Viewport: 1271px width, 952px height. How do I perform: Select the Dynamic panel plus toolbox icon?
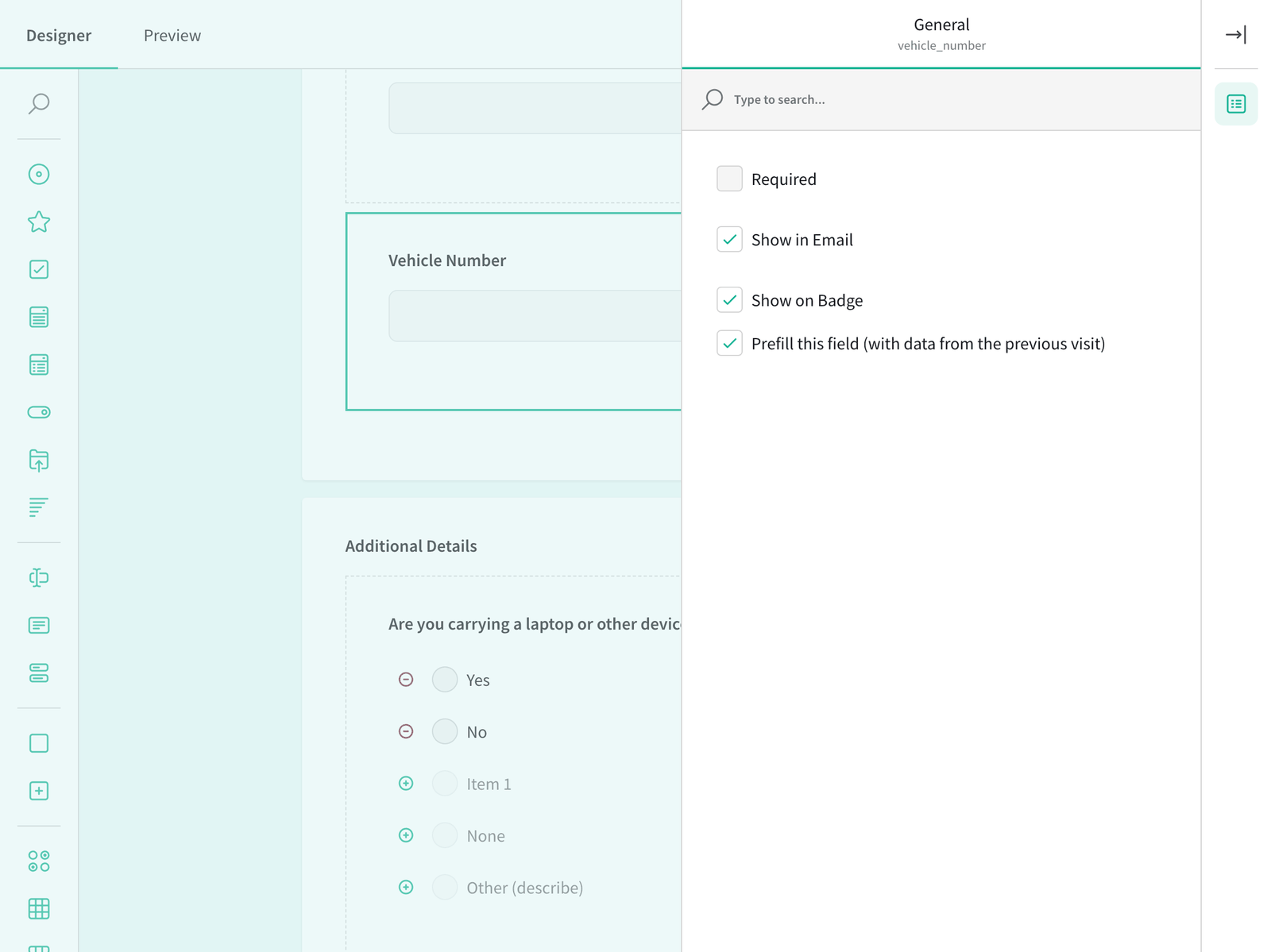[39, 791]
